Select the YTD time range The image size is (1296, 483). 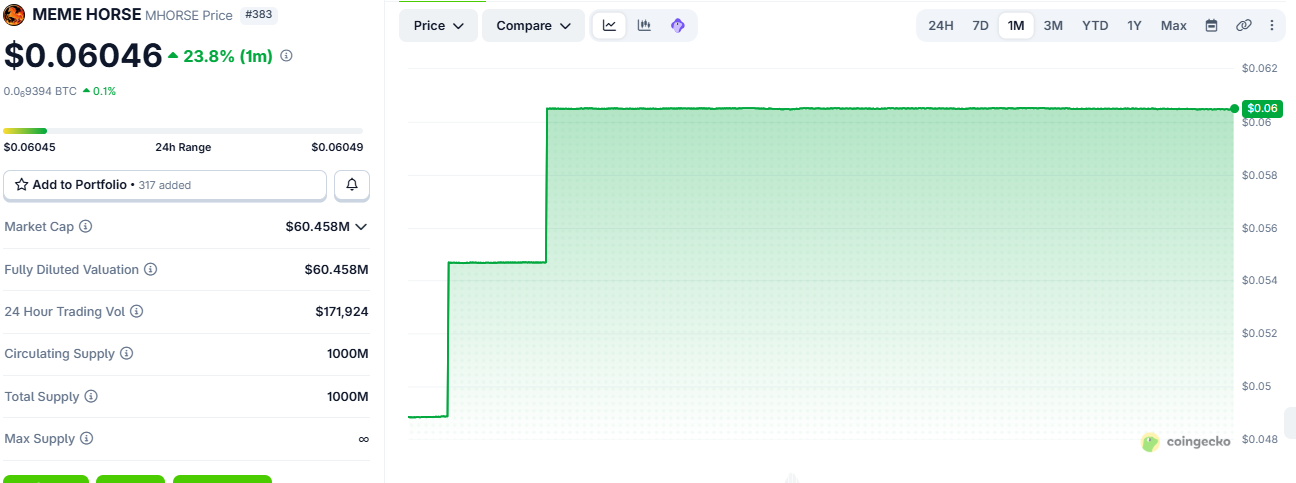pos(1095,25)
